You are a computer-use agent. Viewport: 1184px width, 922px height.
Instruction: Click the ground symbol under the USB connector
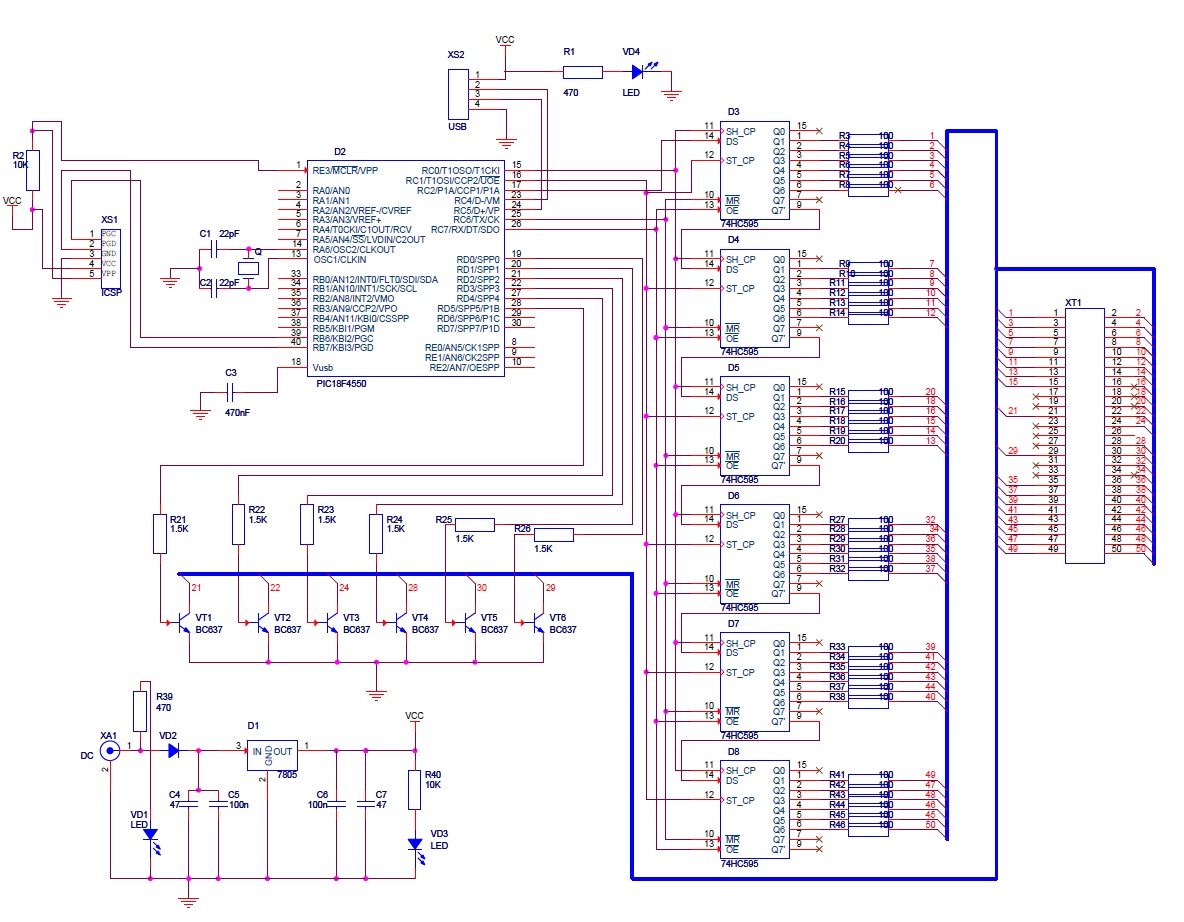(507, 143)
